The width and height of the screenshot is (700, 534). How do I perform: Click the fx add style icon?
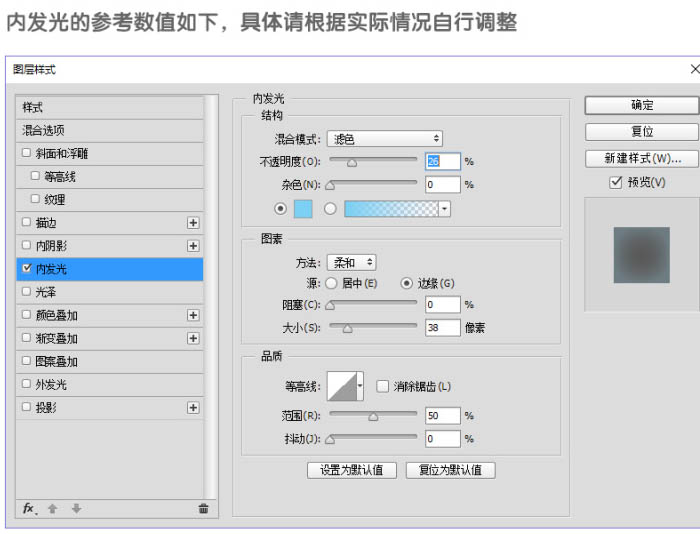(29, 509)
